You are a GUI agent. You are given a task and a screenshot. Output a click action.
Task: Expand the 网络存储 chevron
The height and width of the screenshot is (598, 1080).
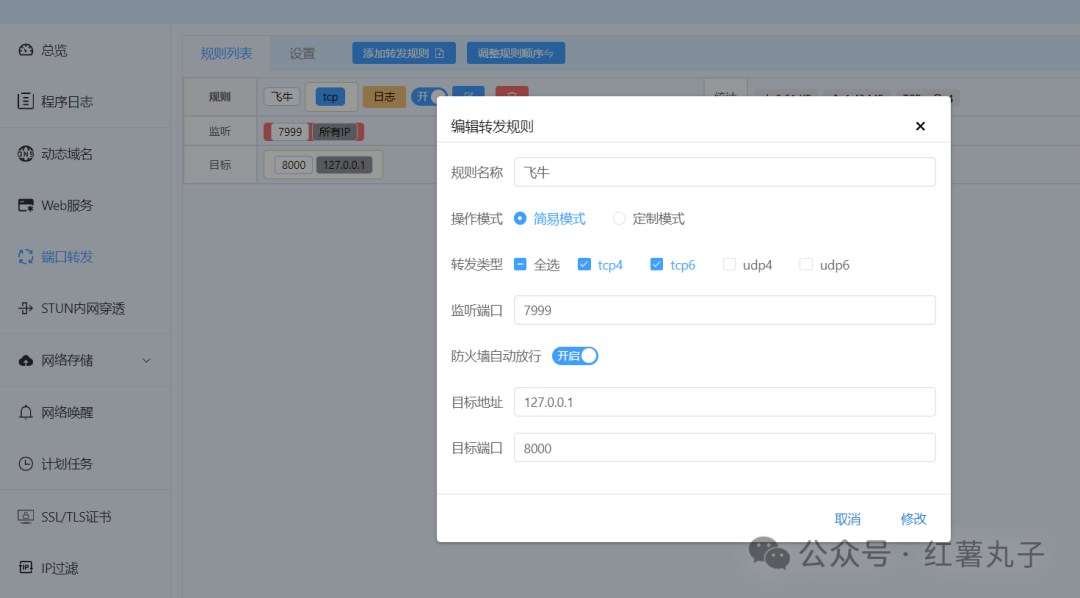(x=146, y=360)
